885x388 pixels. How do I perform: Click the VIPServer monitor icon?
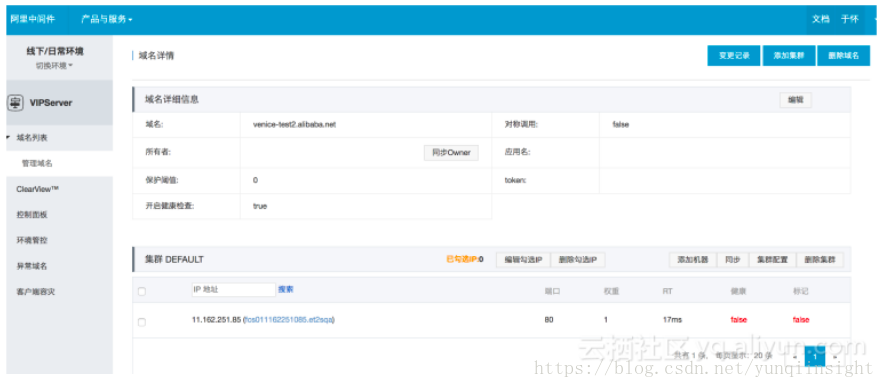(15, 103)
